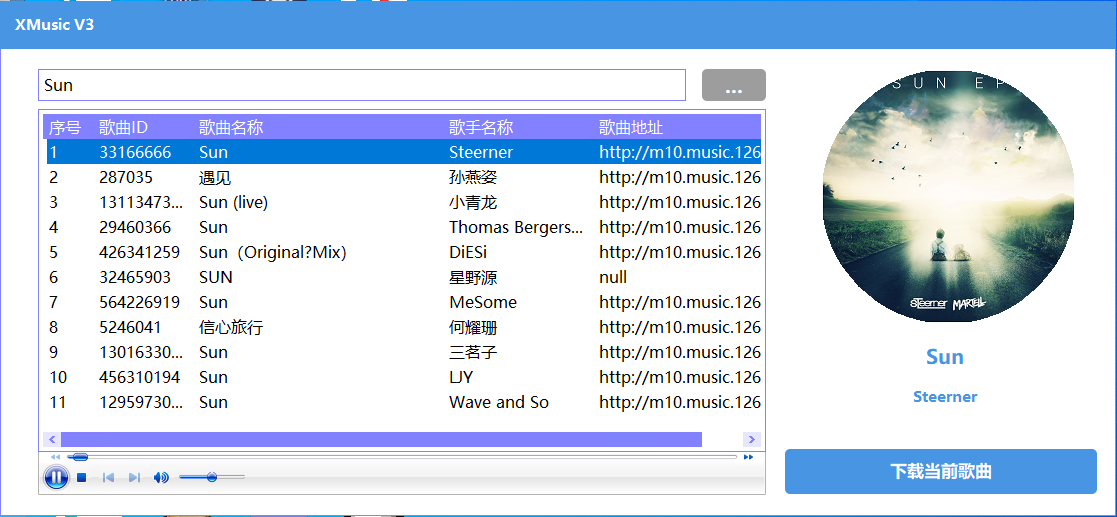Click the song ID 33166666
This screenshot has width=1117, height=517.
click(x=135, y=152)
